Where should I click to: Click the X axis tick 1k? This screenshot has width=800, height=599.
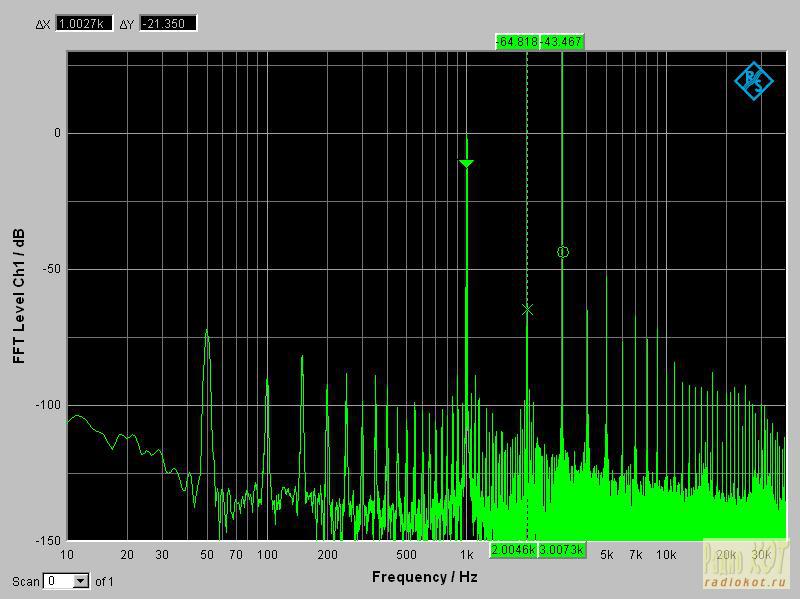tap(466, 555)
